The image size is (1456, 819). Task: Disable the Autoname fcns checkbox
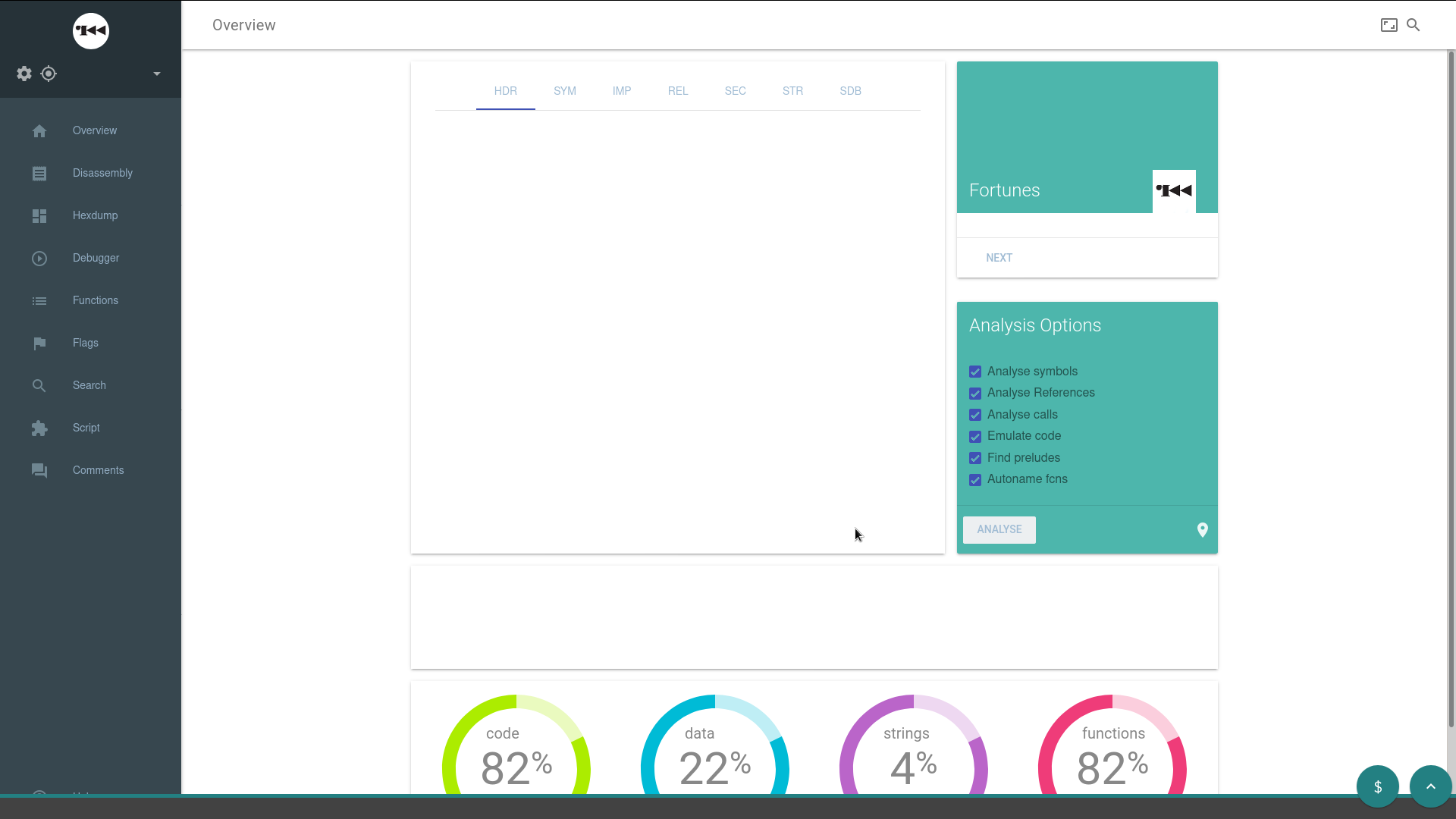pyautogui.click(x=975, y=480)
